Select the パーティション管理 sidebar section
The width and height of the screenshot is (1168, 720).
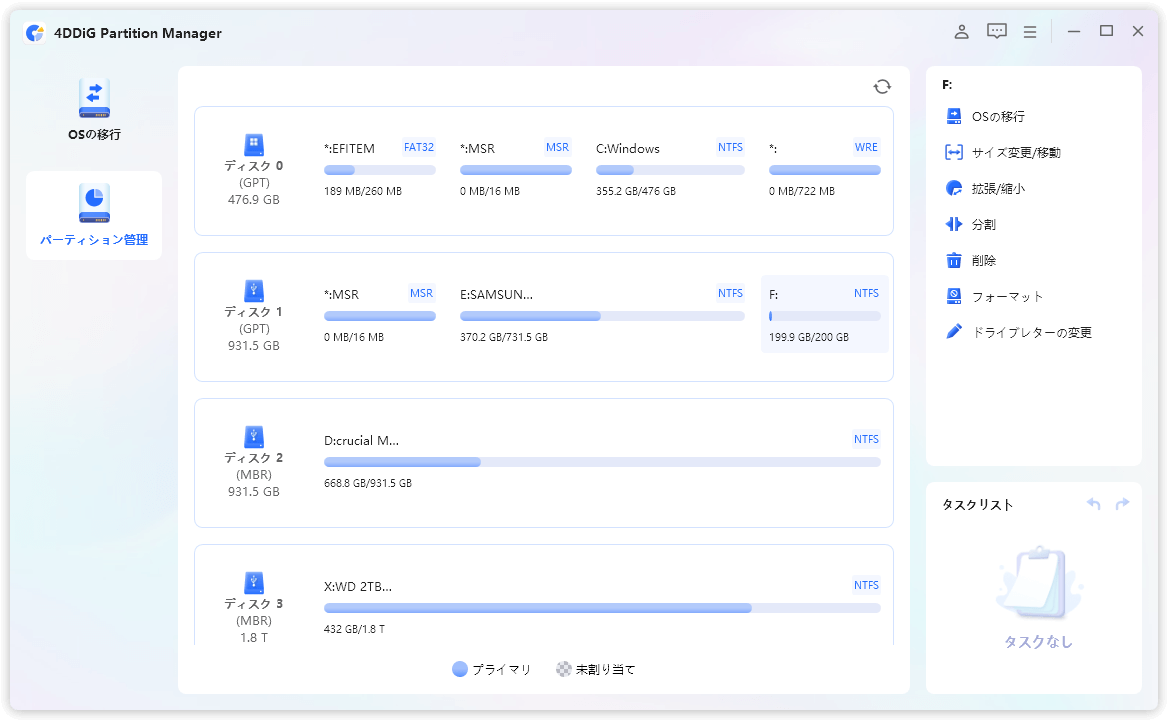pyautogui.click(x=94, y=215)
